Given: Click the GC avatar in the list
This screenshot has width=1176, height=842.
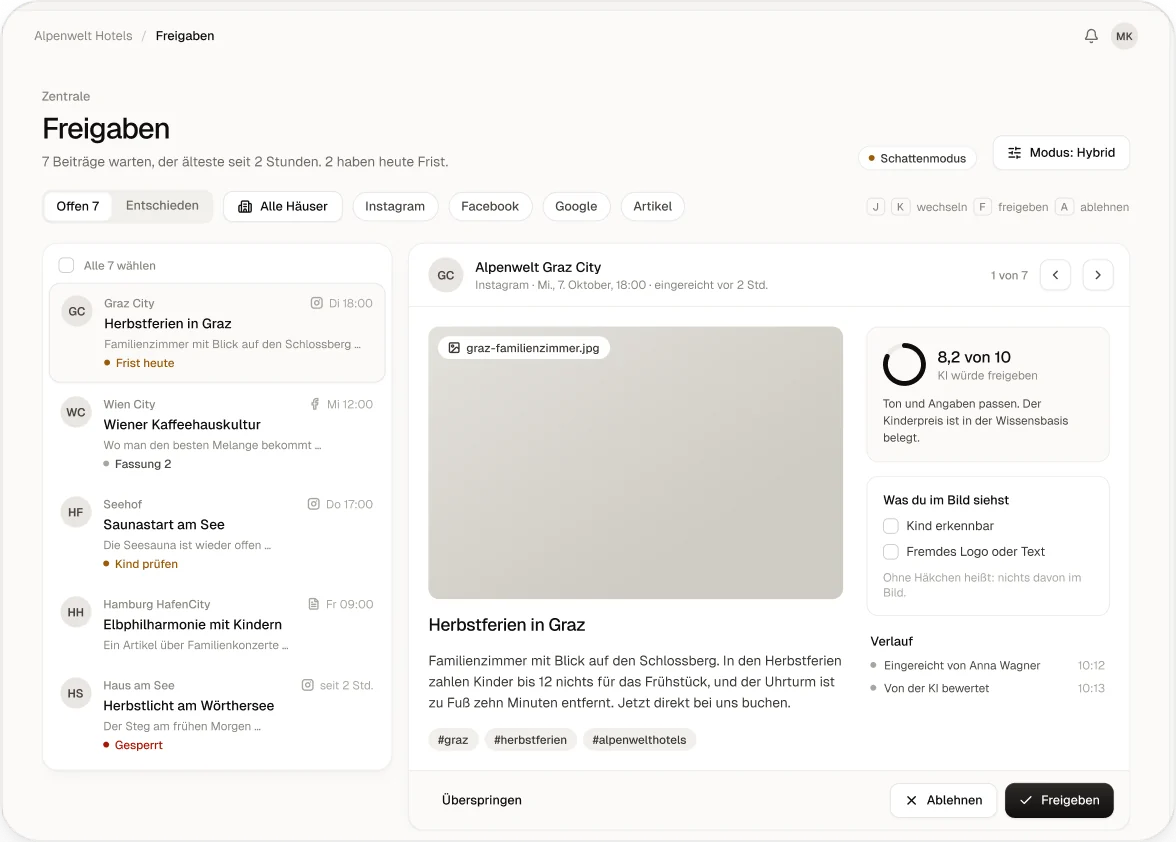Looking at the screenshot, I should pos(76,311).
